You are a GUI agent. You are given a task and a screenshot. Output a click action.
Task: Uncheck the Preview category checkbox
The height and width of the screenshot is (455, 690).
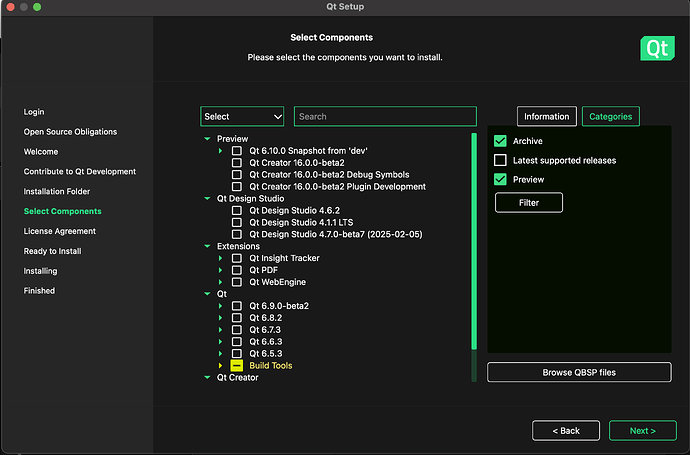click(x=500, y=179)
